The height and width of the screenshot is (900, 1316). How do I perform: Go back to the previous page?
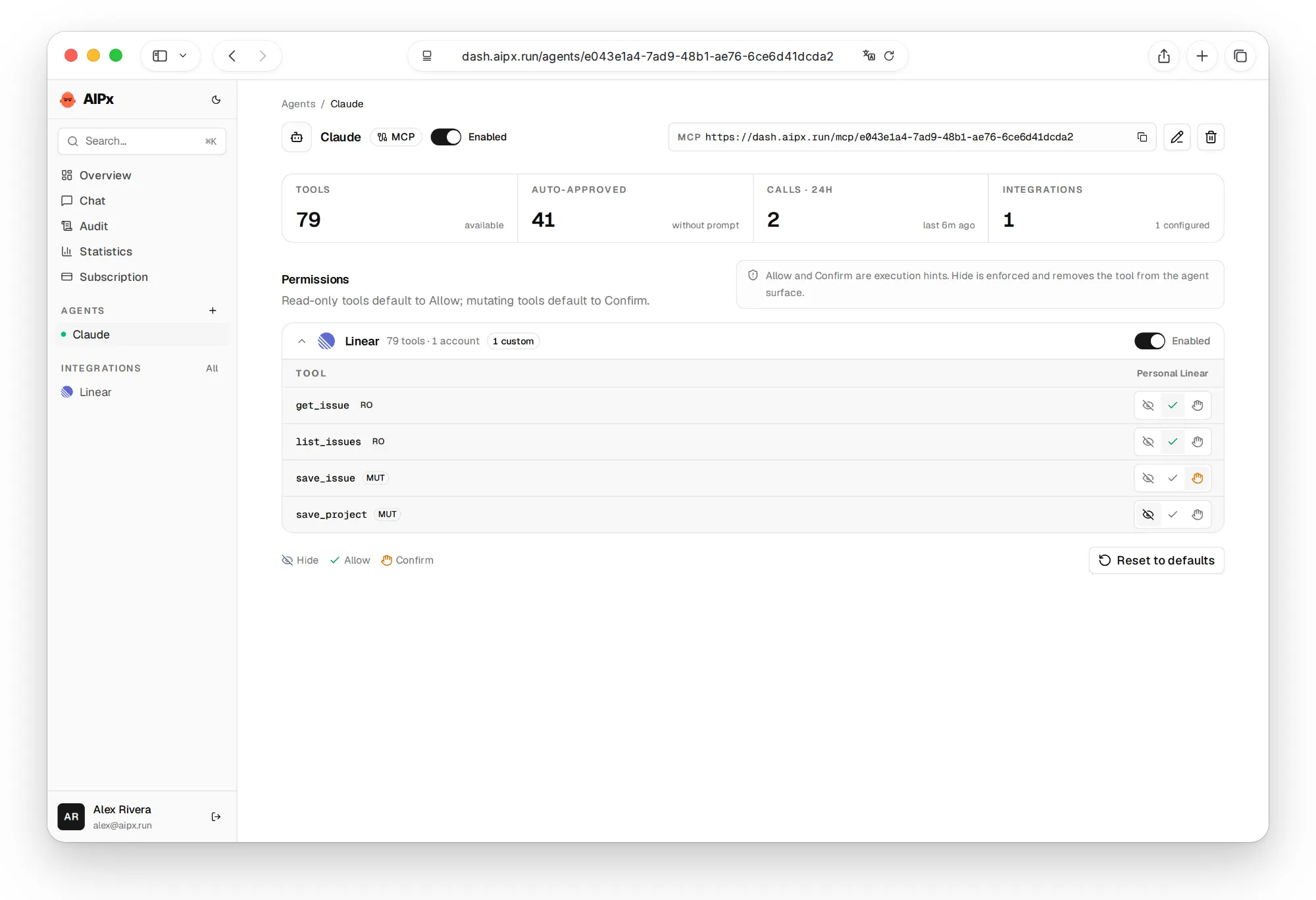point(232,56)
